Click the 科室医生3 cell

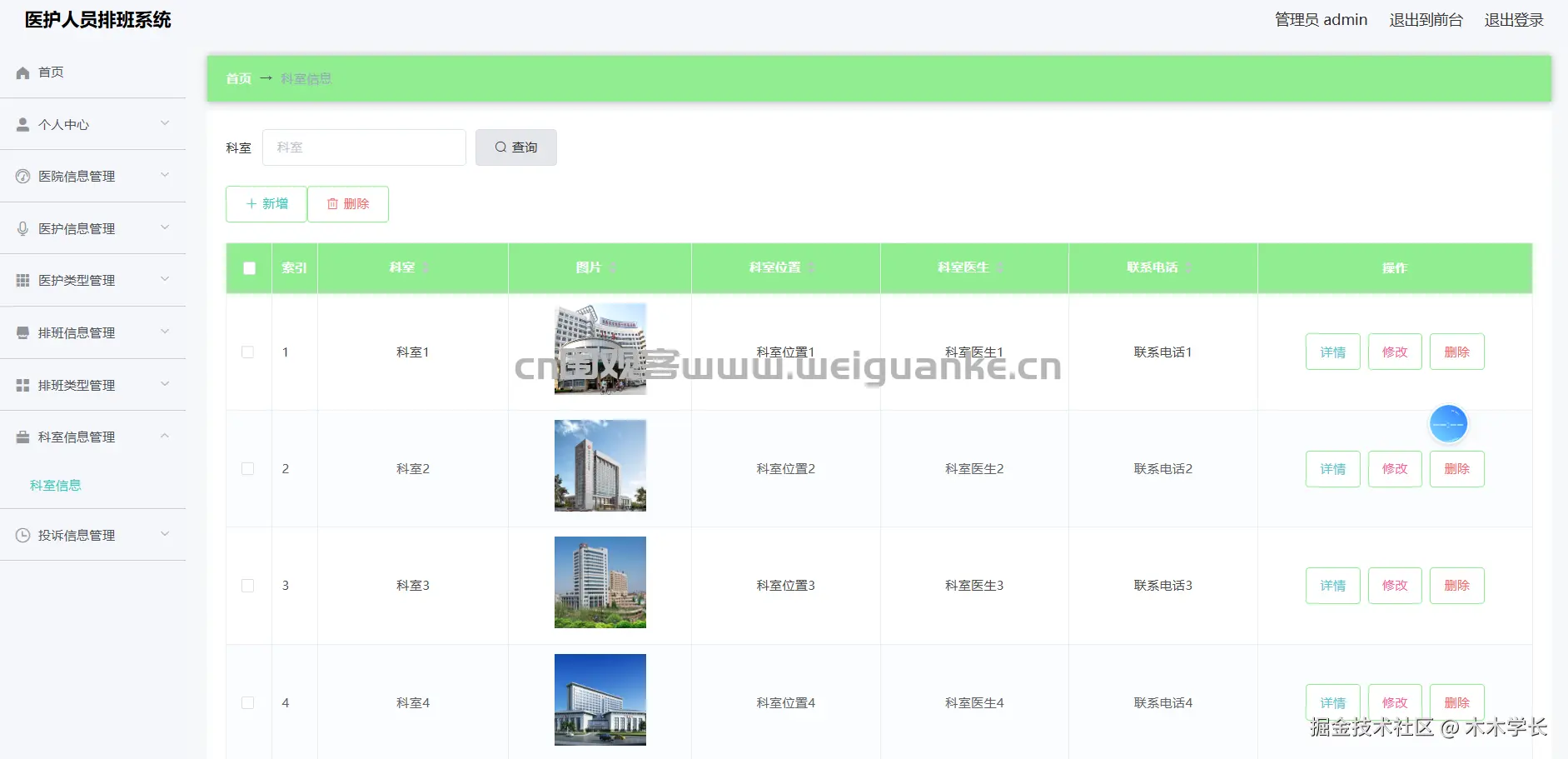pyautogui.click(x=974, y=586)
